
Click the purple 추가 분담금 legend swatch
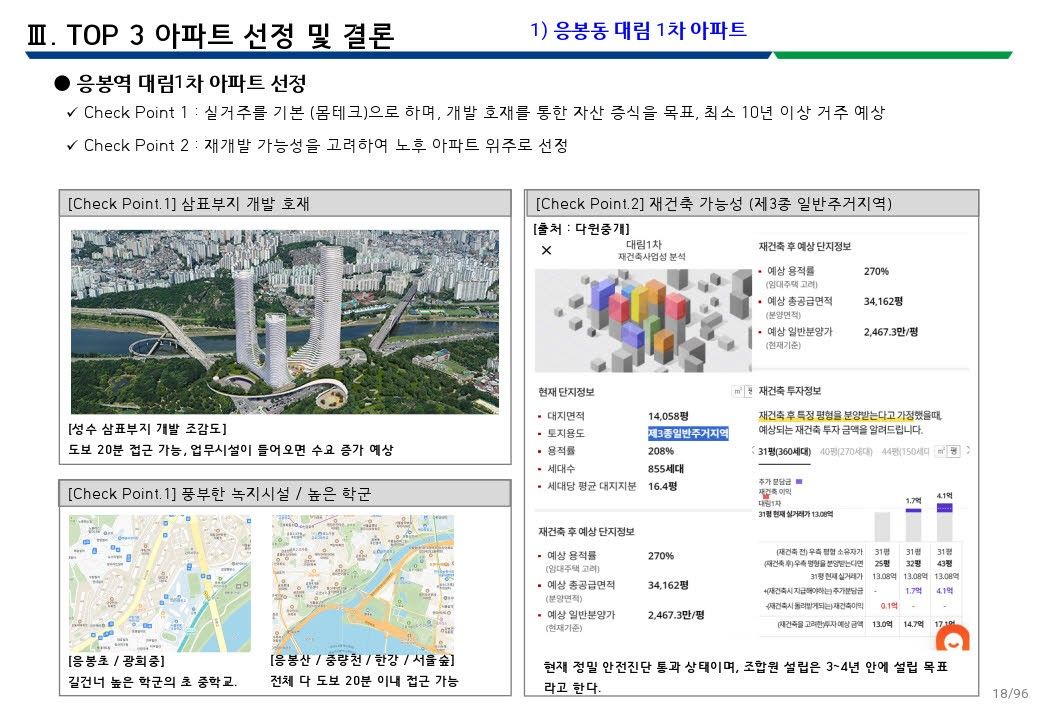pos(799,481)
